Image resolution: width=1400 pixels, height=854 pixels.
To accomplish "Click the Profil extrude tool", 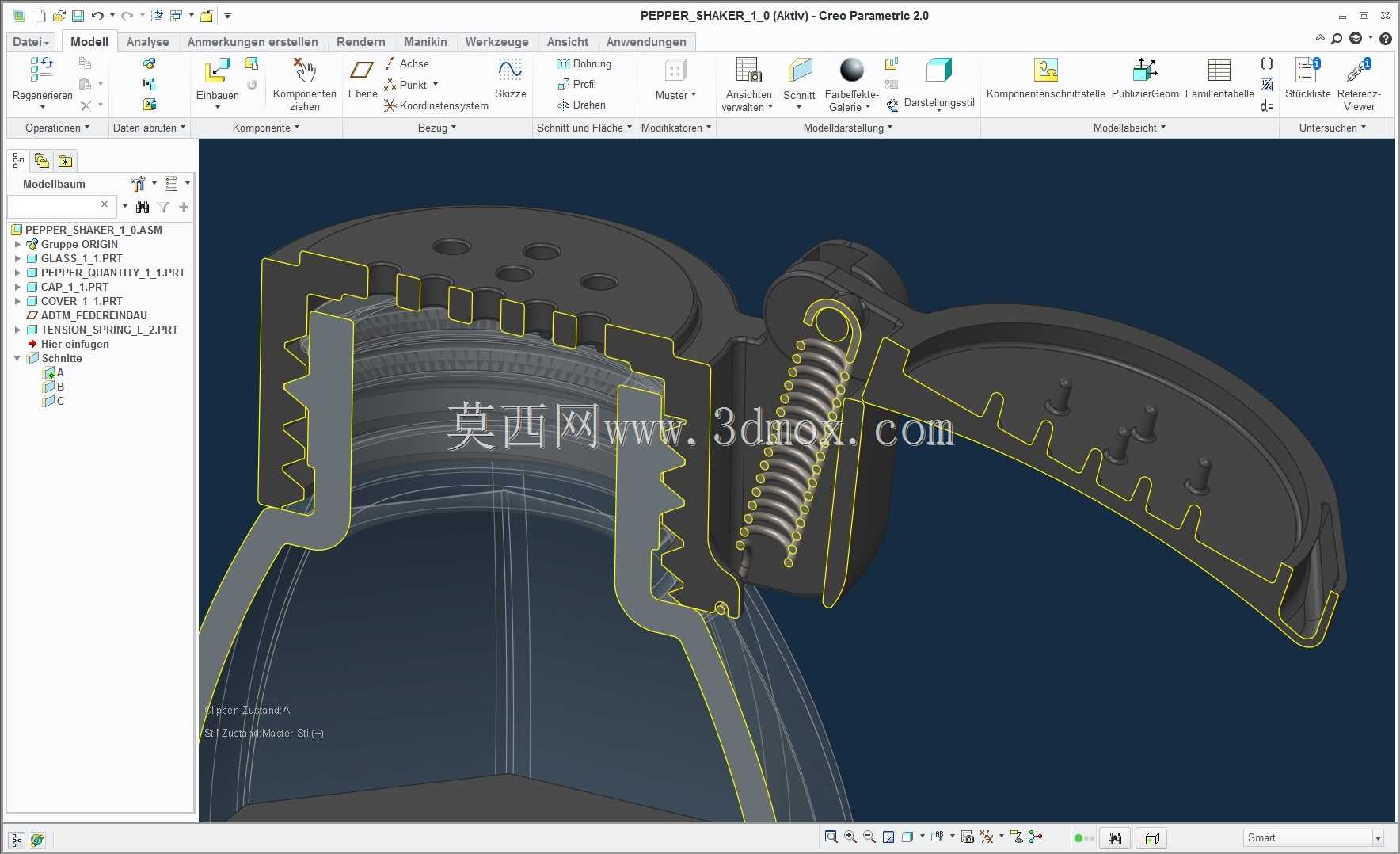I will pos(577,84).
